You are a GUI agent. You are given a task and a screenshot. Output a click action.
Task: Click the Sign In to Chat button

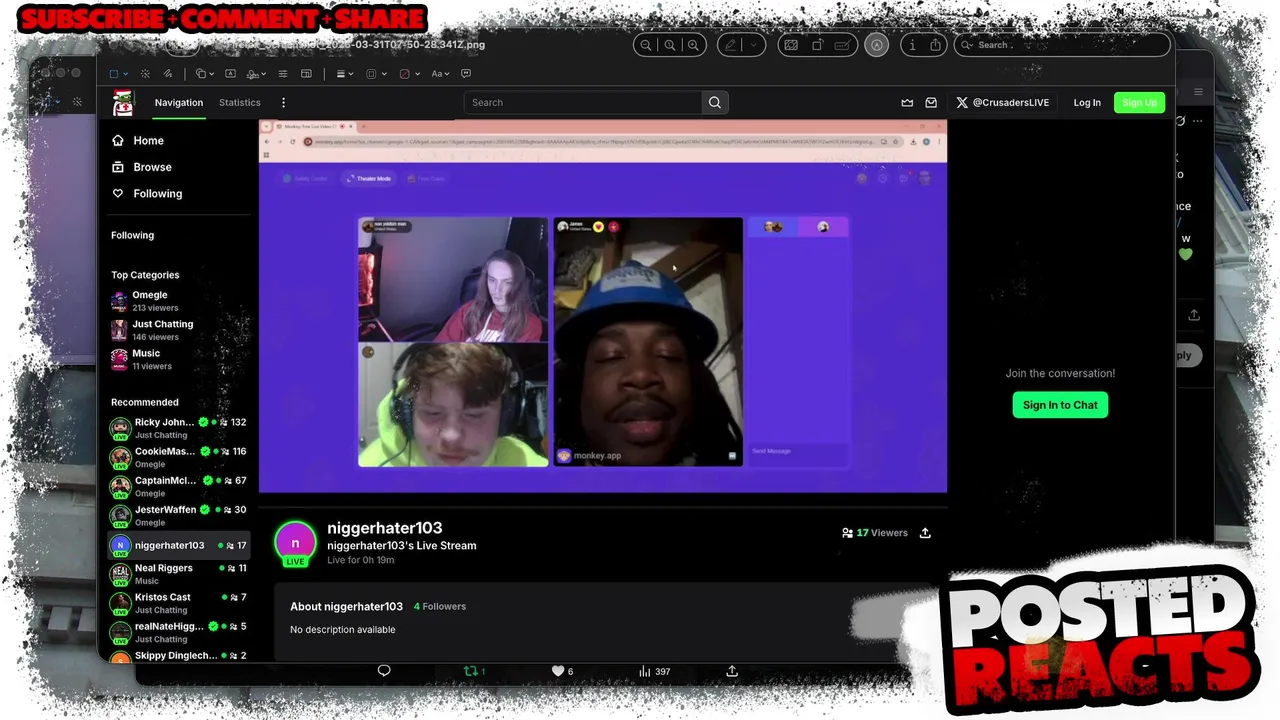pyautogui.click(x=1060, y=405)
